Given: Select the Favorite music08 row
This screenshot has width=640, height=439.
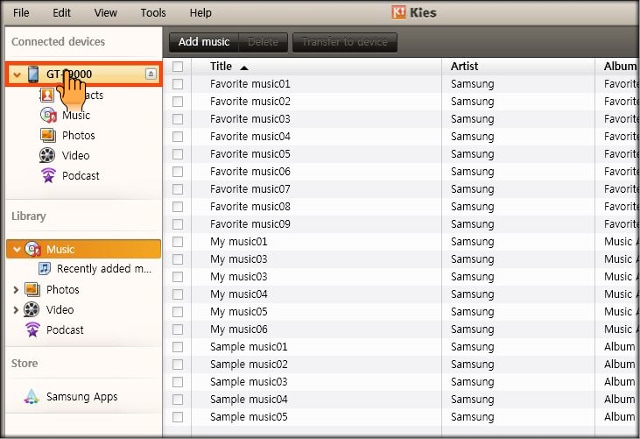Looking at the screenshot, I should pos(401,207).
